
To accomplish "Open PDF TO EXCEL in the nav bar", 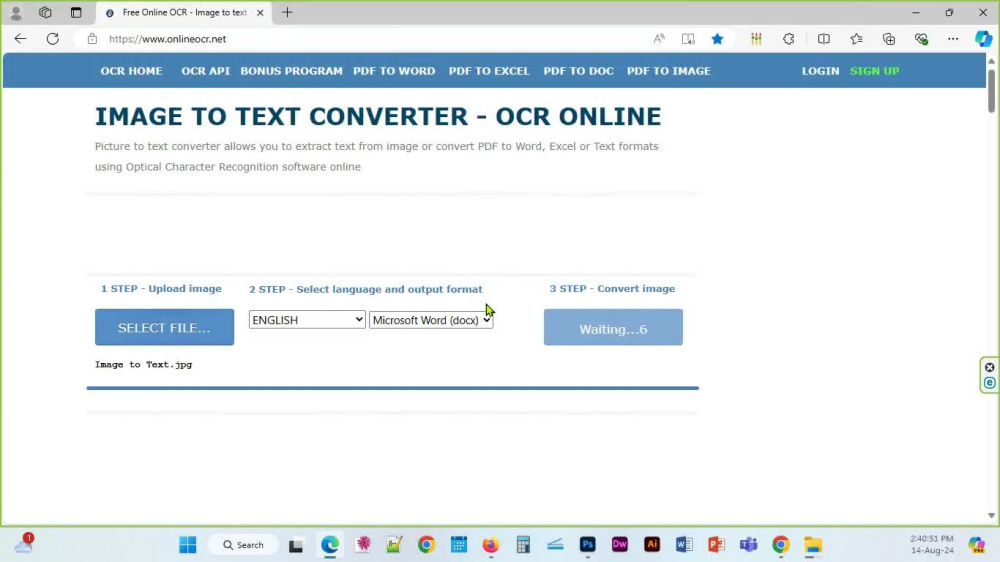I will point(489,71).
